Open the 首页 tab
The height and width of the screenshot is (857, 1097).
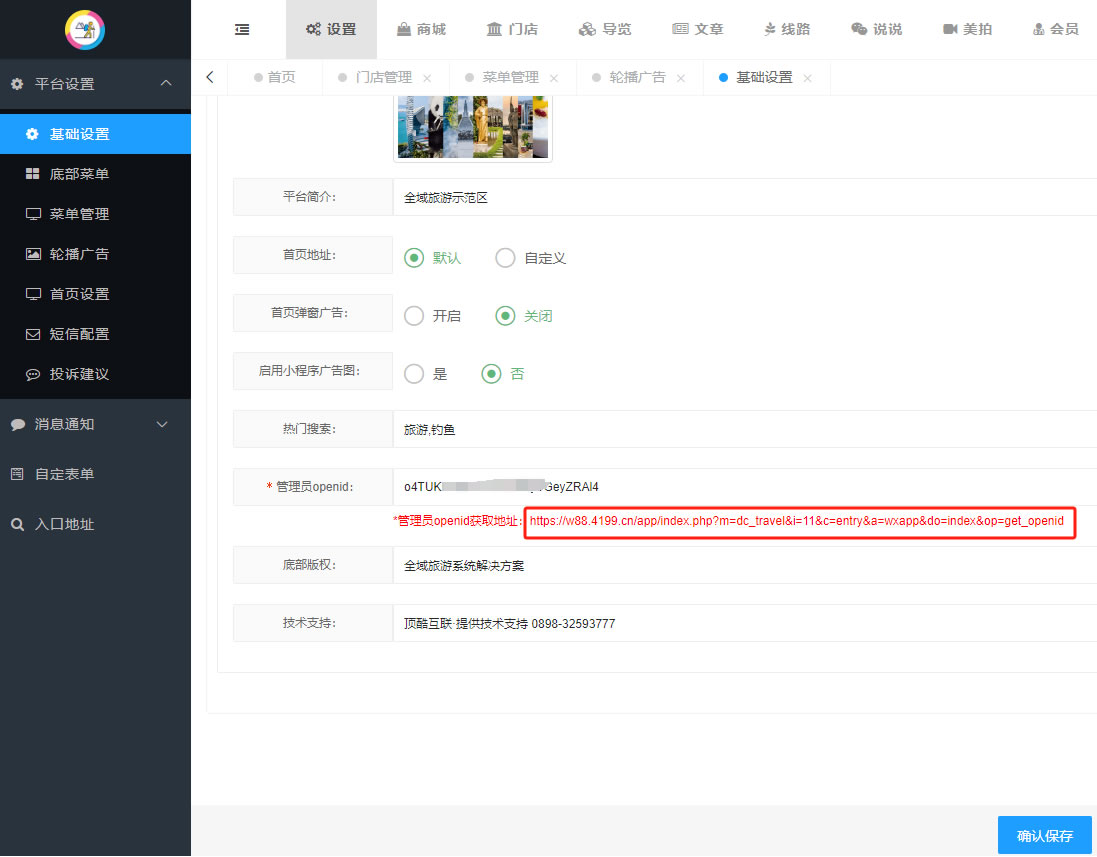point(274,78)
